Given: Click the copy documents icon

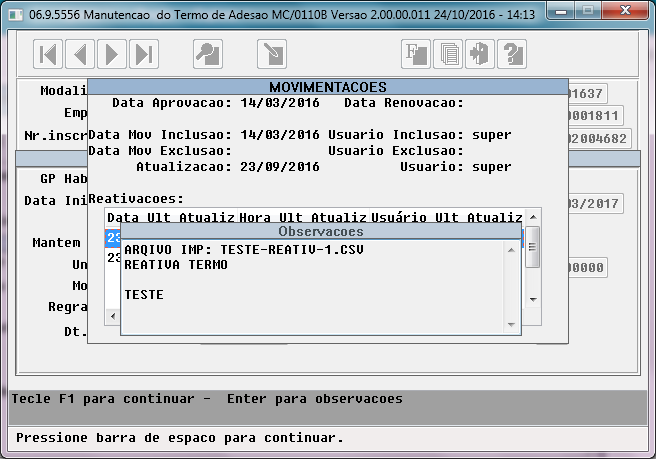Looking at the screenshot, I should 448,54.
